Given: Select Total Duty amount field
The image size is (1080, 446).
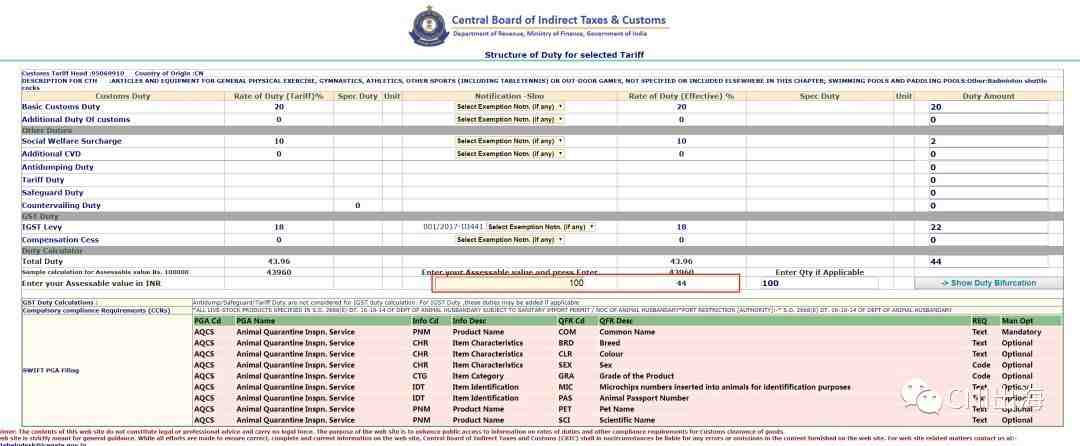Looking at the screenshot, I should (x=988, y=262).
